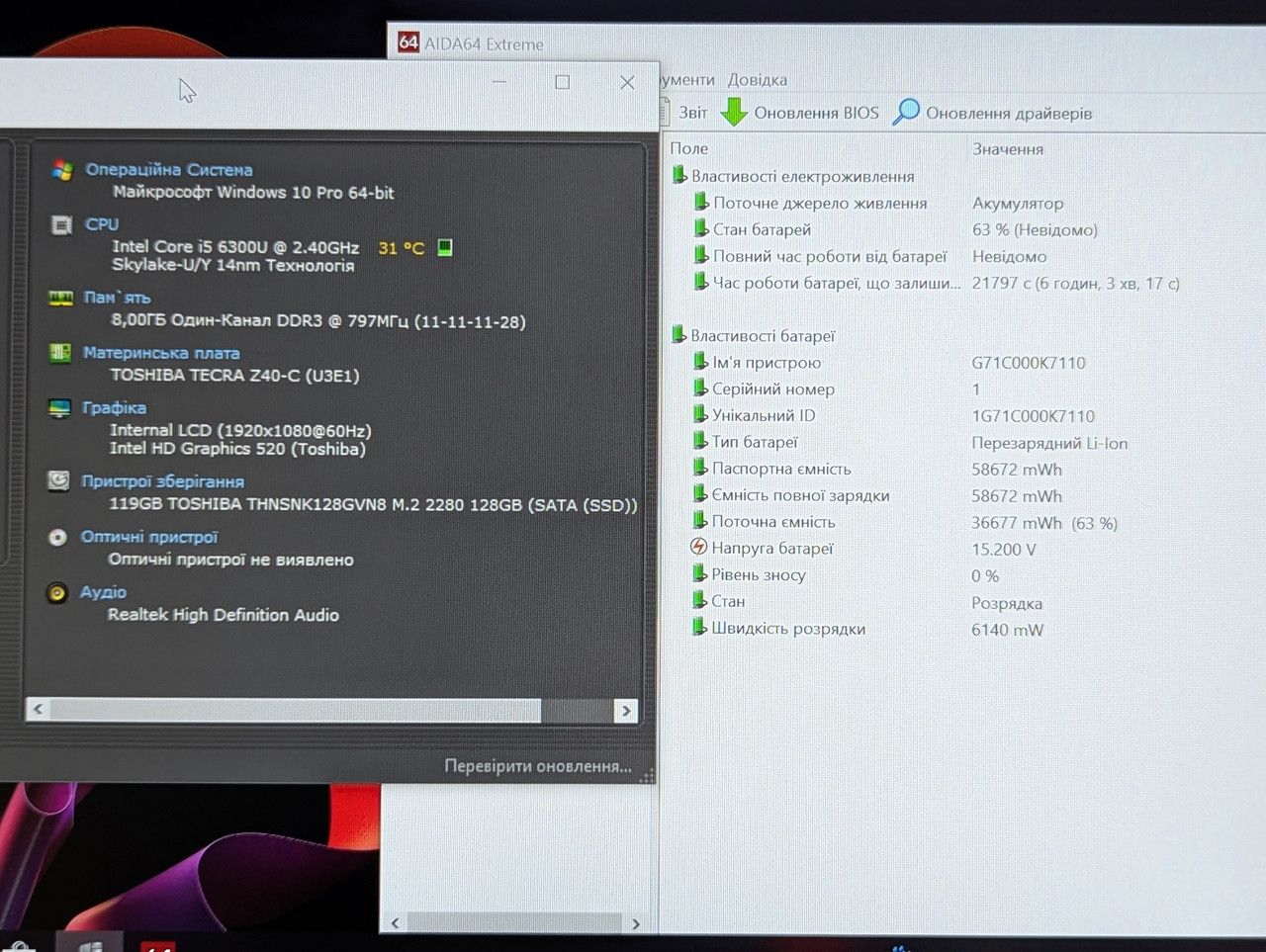
Task: Click the magnifier Оновлення драйверів icon
Action: click(906, 112)
